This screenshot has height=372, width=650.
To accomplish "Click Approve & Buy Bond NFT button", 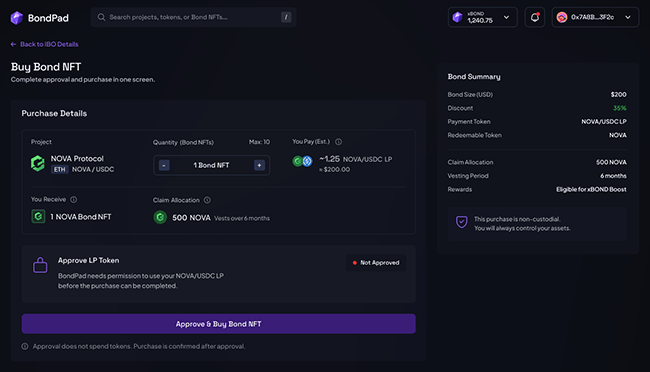I will click(x=218, y=324).
